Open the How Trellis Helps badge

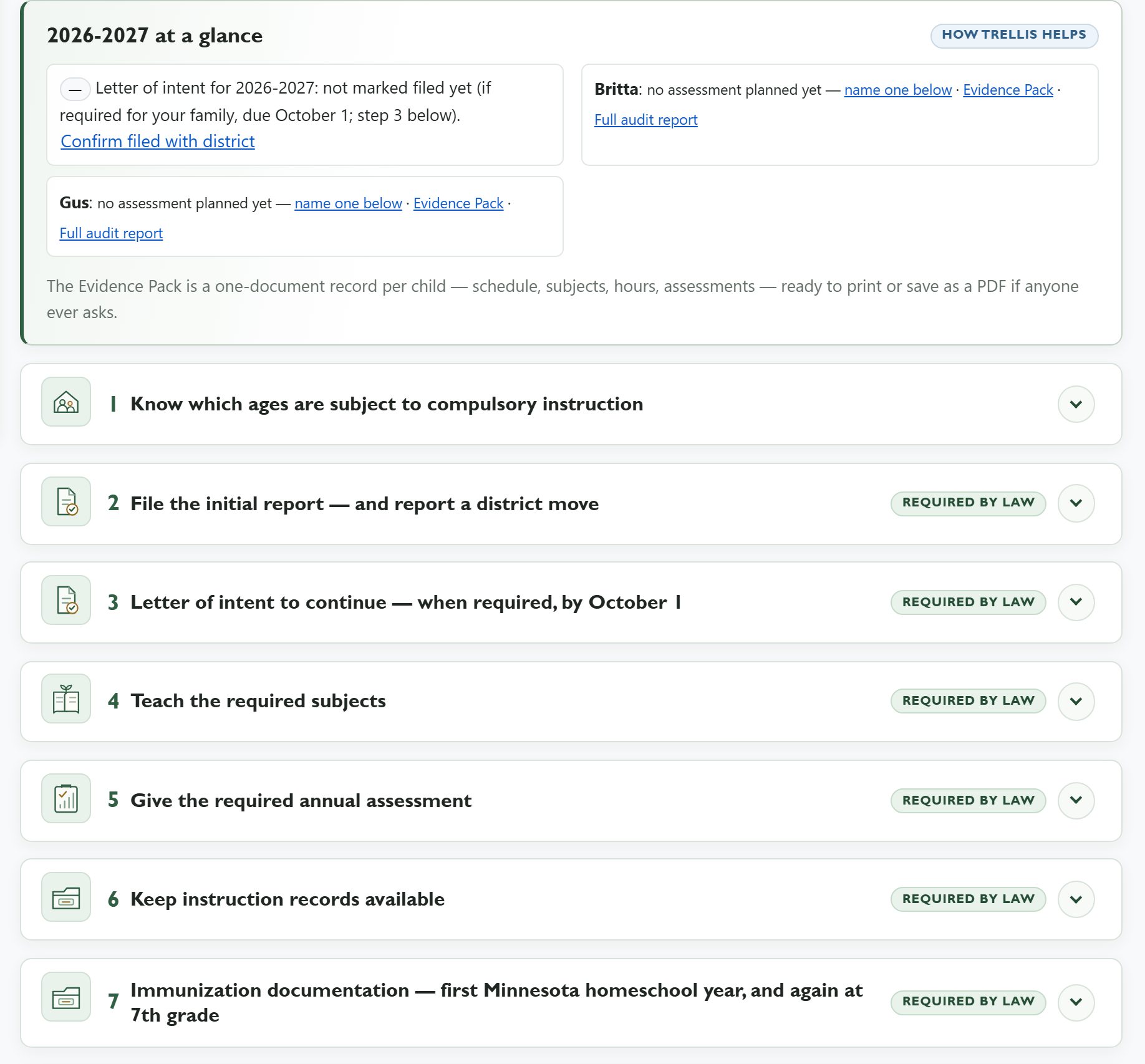[x=1014, y=35]
